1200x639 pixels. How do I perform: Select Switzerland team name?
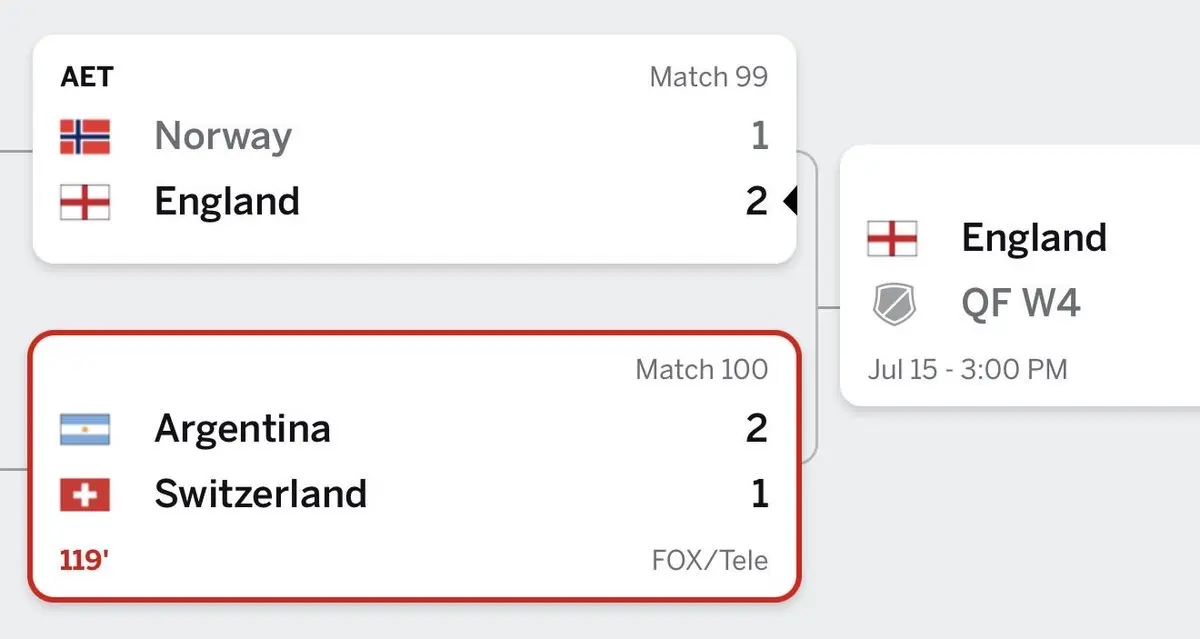[x=260, y=494]
